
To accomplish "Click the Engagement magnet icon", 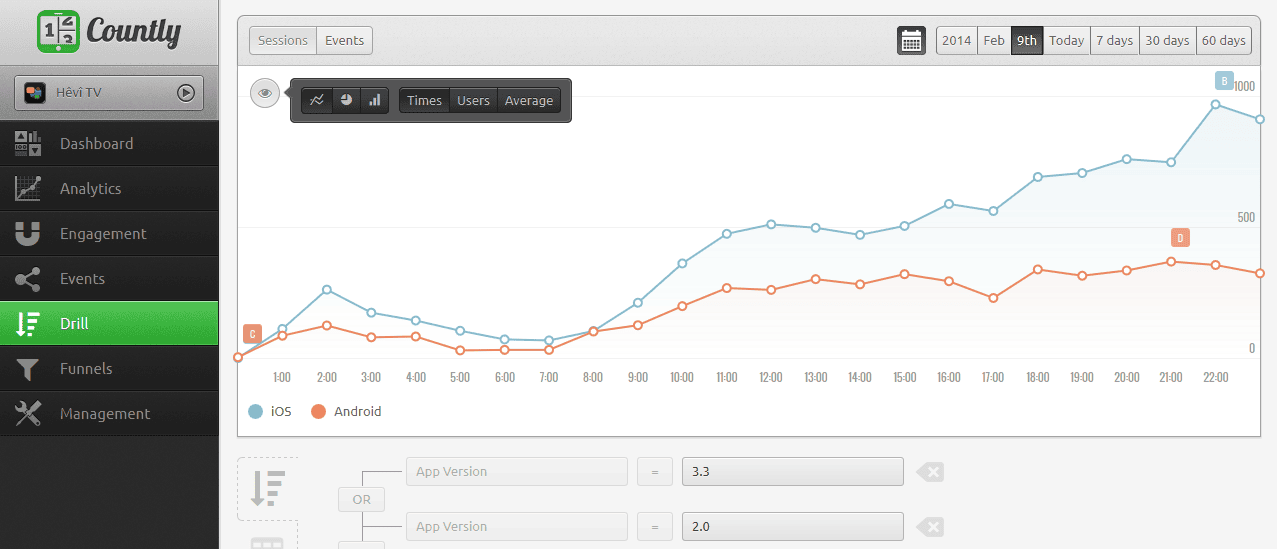I will point(28,234).
